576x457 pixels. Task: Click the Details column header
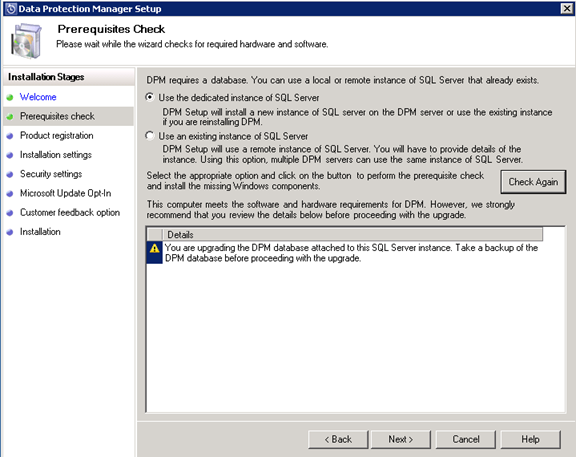tap(352, 234)
